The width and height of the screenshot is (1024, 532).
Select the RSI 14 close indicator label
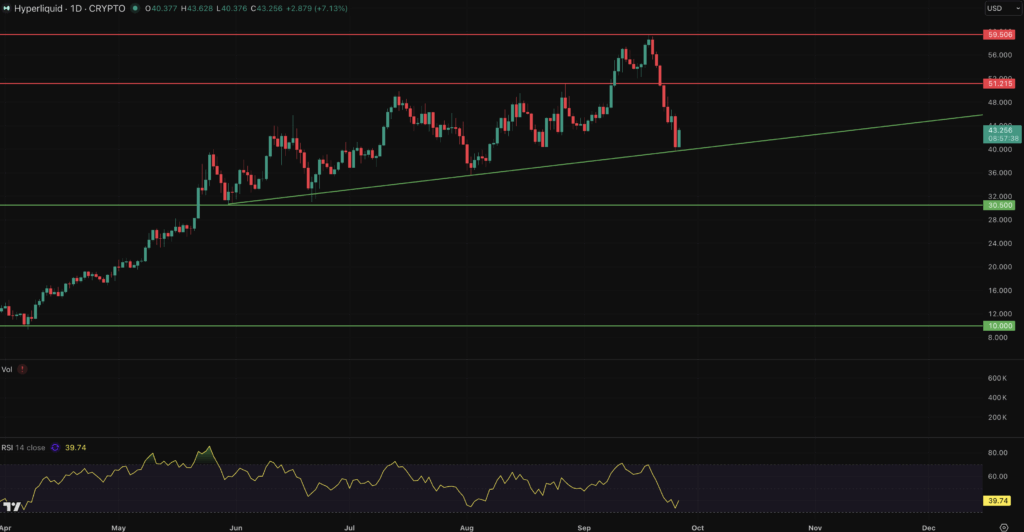click(24, 448)
